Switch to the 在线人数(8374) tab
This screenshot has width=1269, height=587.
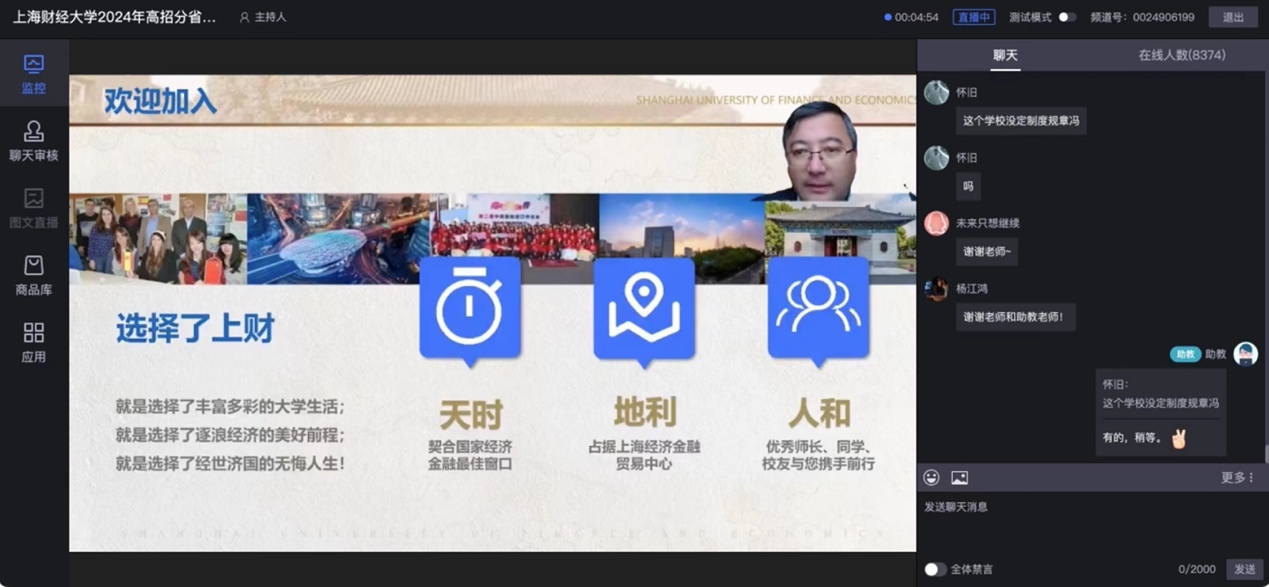coord(1181,55)
